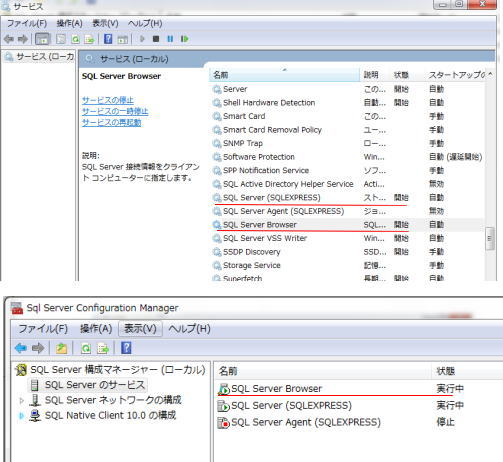Click Back arrow in Configuration Manager toolbar

[x=21, y=348]
